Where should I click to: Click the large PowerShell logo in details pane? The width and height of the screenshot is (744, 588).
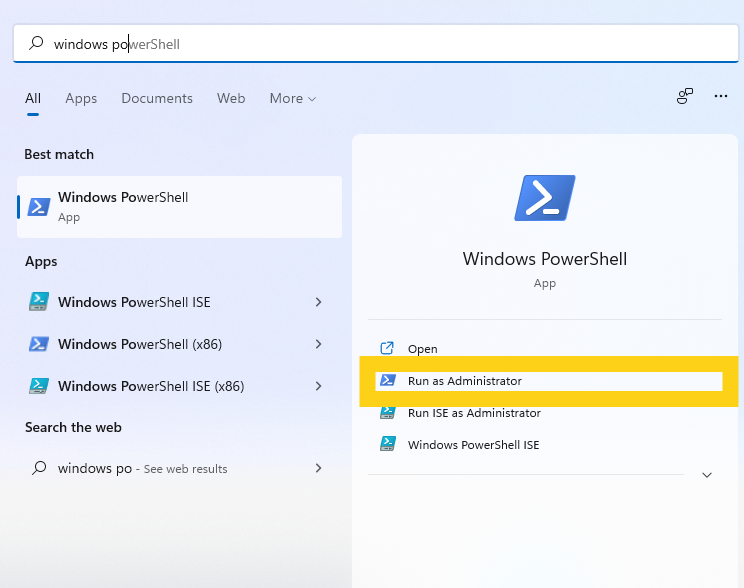pos(545,198)
